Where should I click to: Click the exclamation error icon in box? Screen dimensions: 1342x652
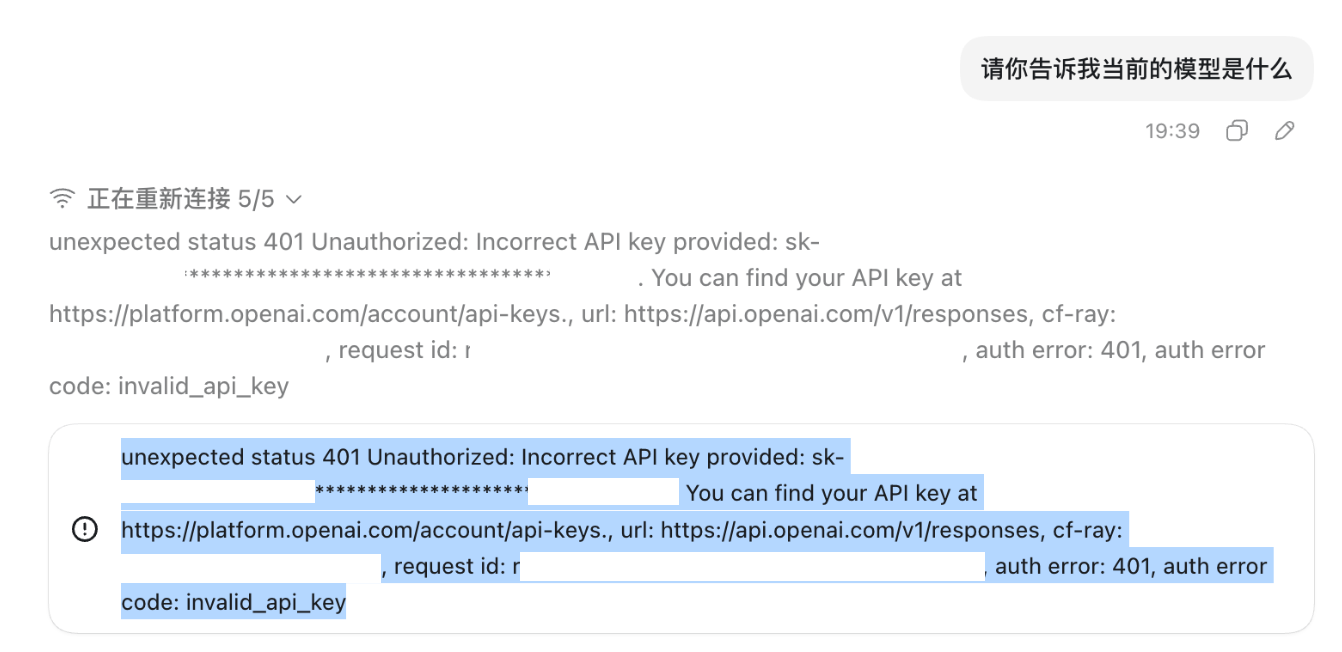pyautogui.click(x=85, y=529)
